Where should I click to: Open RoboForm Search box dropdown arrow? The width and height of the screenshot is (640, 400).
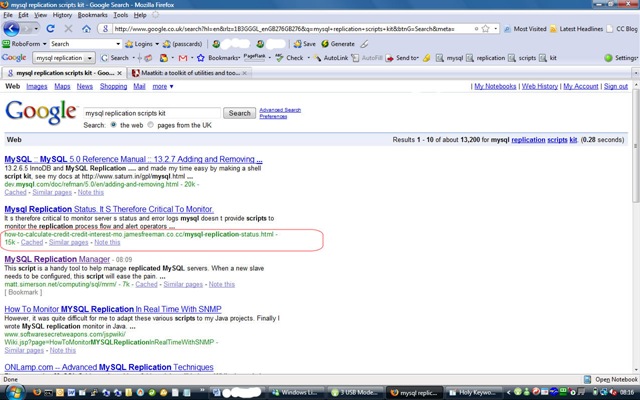(118, 44)
